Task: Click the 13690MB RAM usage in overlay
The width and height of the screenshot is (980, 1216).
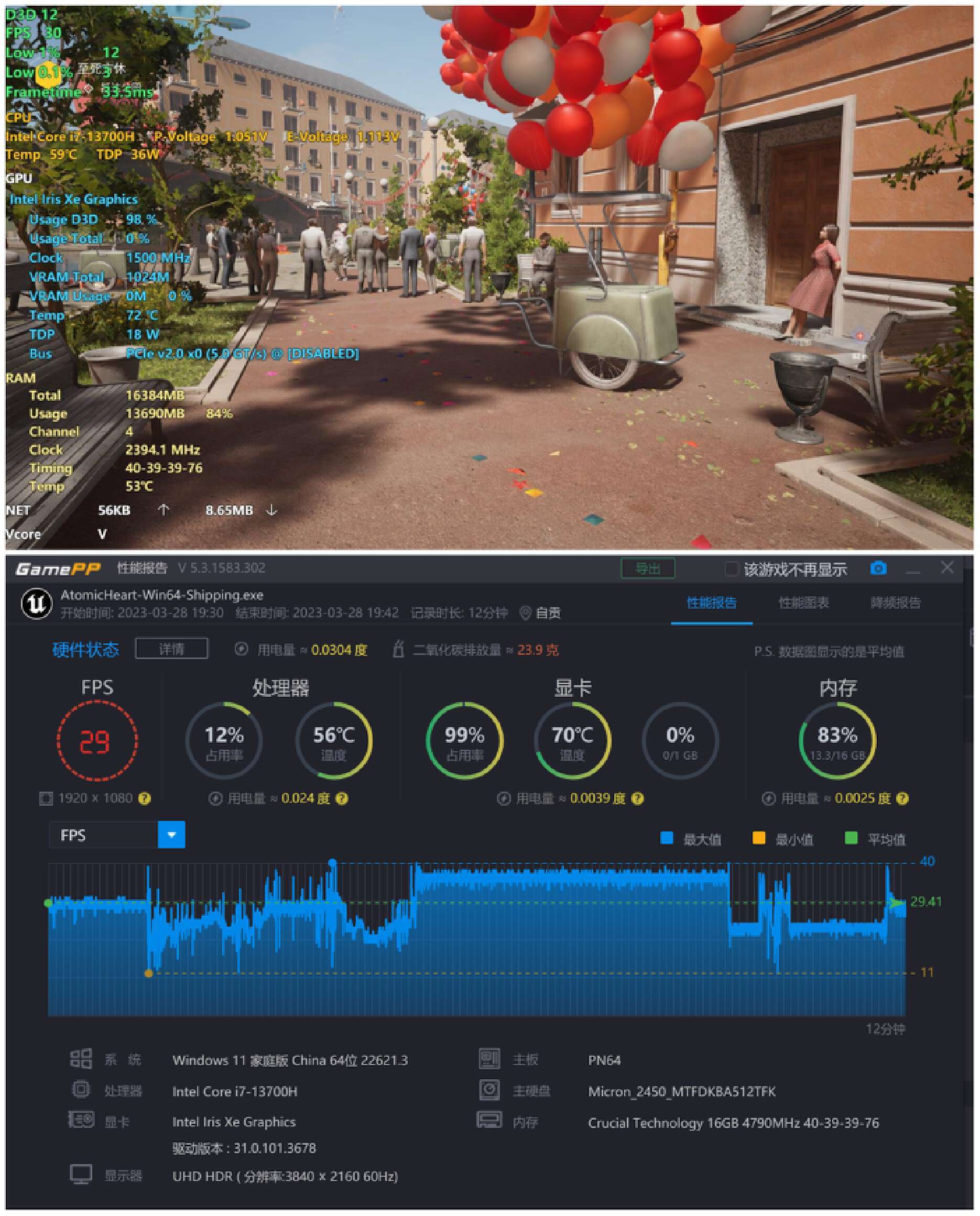Action: (155, 413)
